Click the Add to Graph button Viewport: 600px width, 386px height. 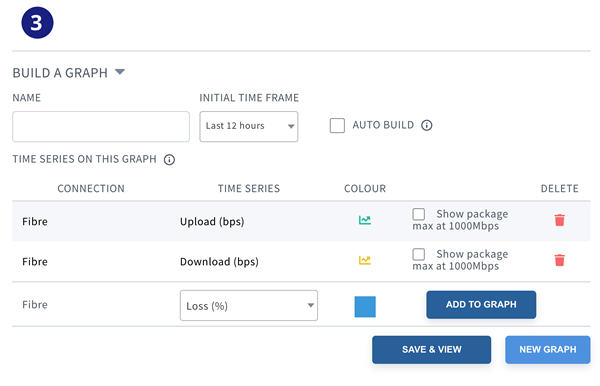click(481, 305)
